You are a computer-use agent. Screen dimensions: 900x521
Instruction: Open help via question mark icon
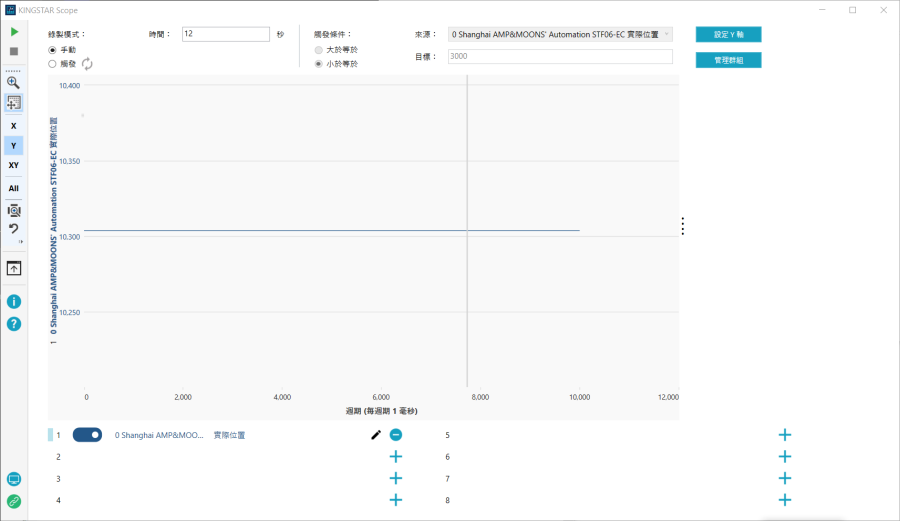click(14, 324)
